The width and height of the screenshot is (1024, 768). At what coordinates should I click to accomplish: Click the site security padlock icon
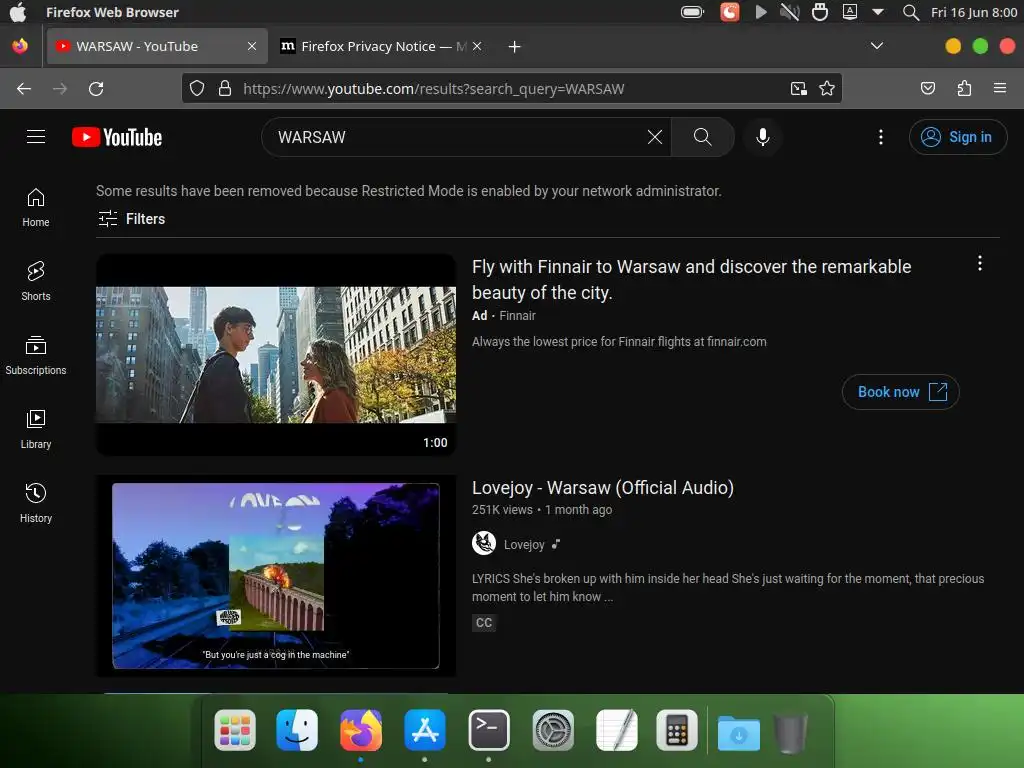click(x=225, y=88)
